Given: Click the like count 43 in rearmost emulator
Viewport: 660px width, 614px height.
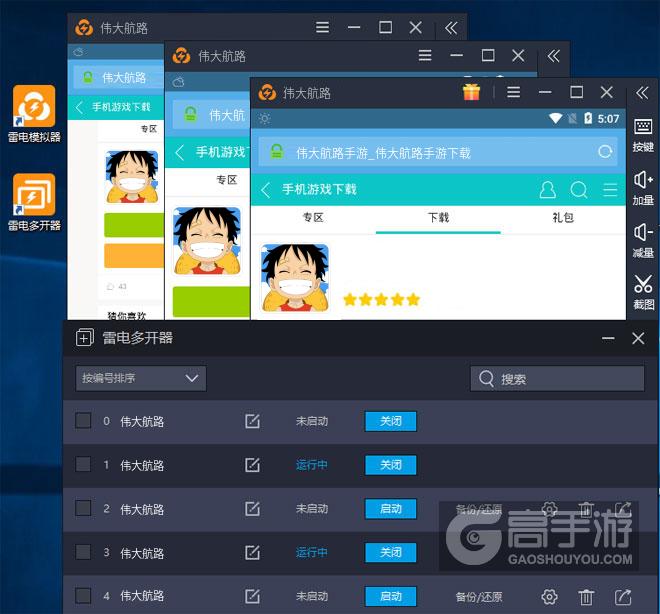Looking at the screenshot, I should [117, 287].
